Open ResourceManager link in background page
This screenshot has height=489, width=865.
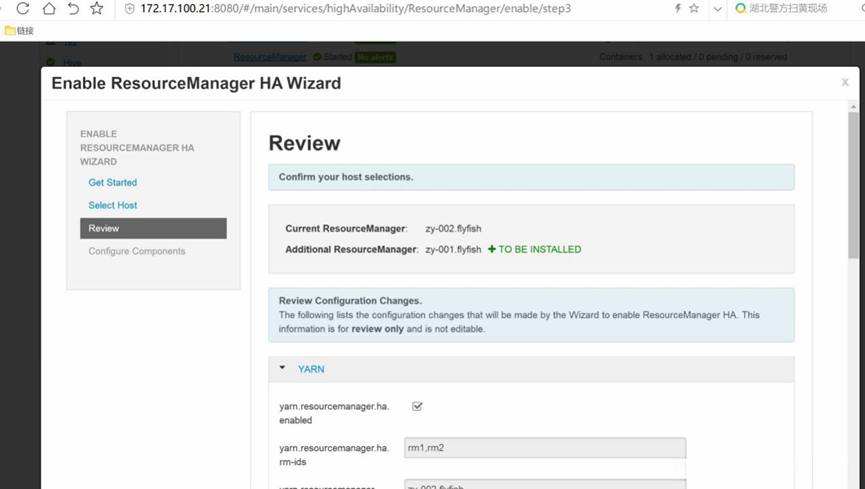click(x=270, y=57)
